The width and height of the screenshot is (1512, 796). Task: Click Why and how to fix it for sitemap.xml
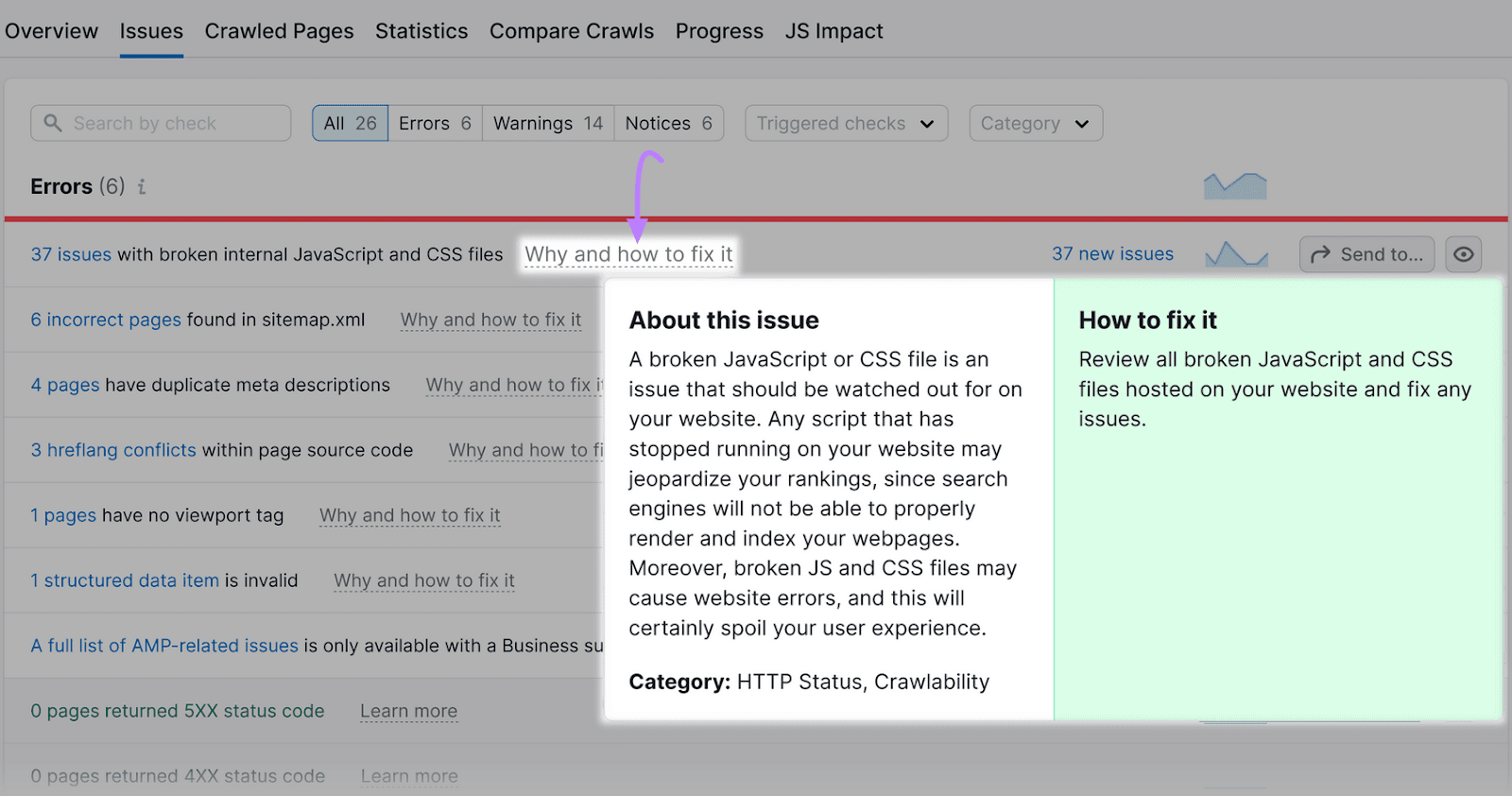click(x=490, y=320)
